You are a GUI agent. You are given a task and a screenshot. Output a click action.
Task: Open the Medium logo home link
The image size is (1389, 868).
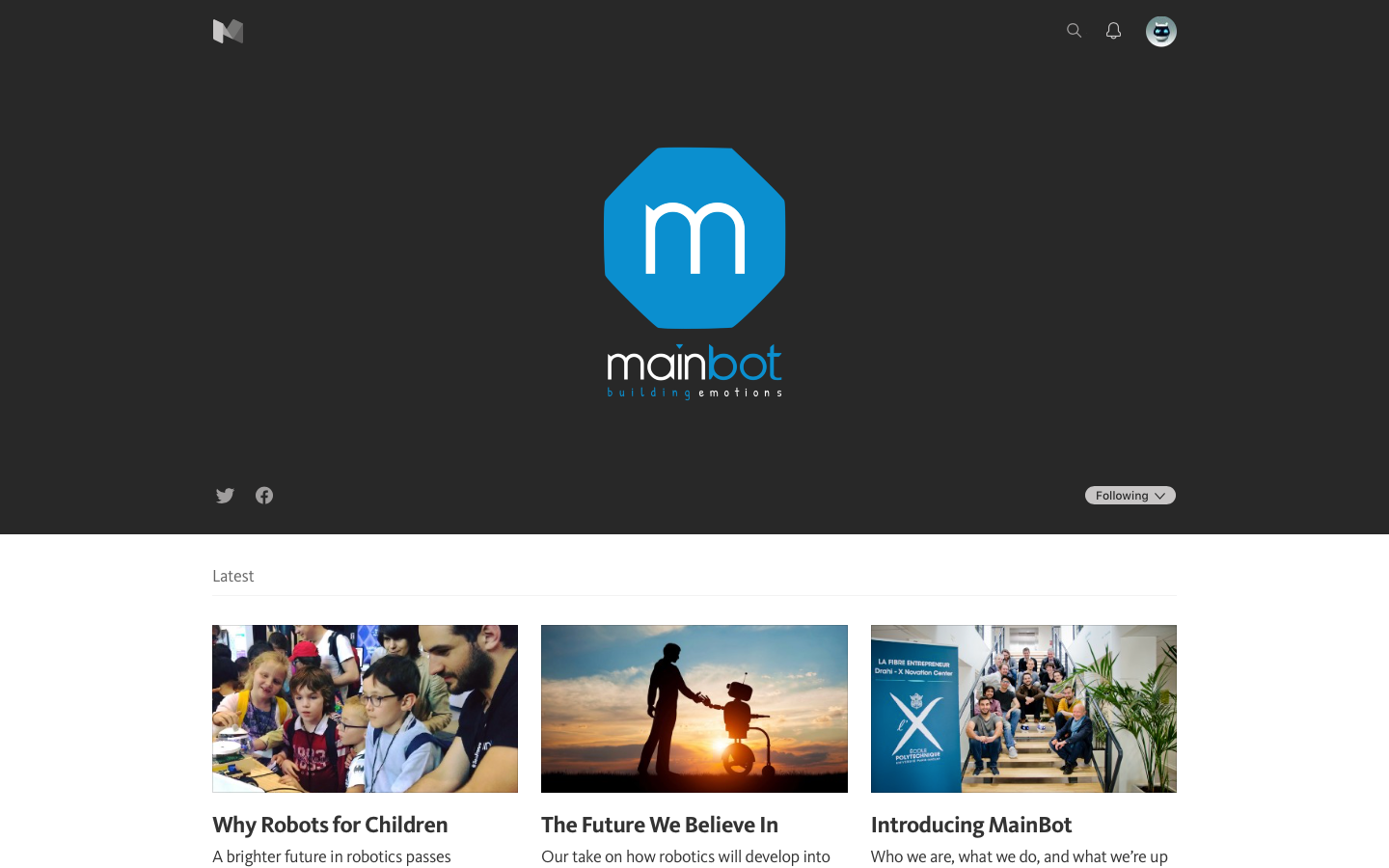pyautogui.click(x=228, y=31)
